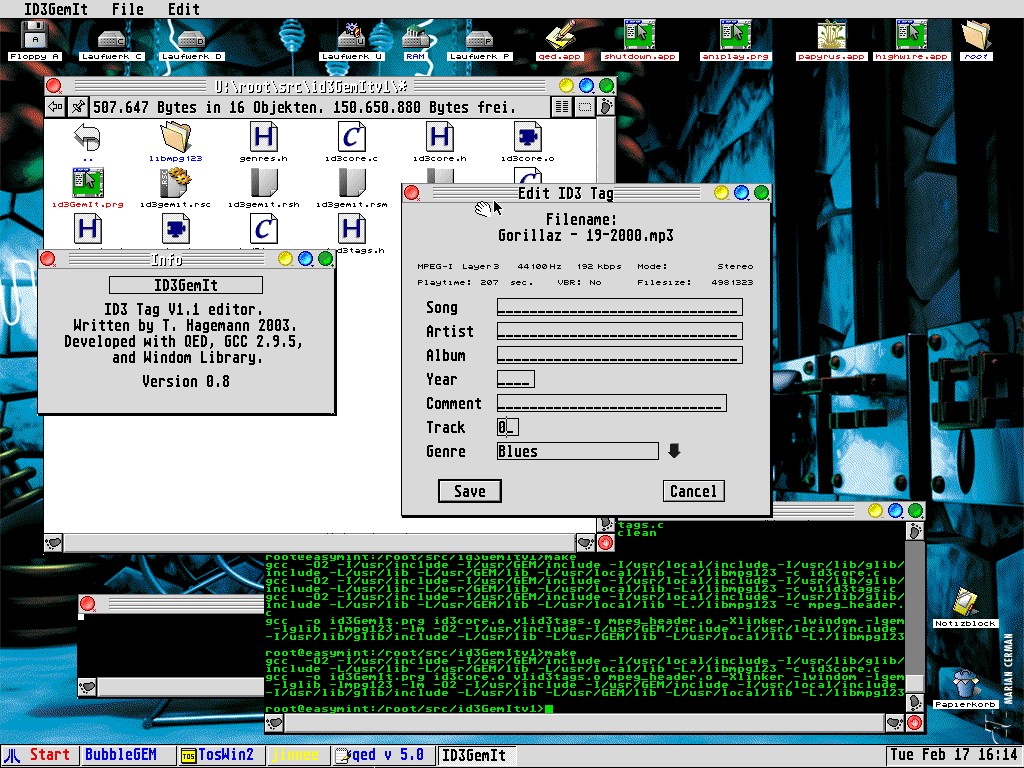The height and width of the screenshot is (768, 1024).
Task: Select the id3core.o object file icon
Action: [x=528, y=142]
